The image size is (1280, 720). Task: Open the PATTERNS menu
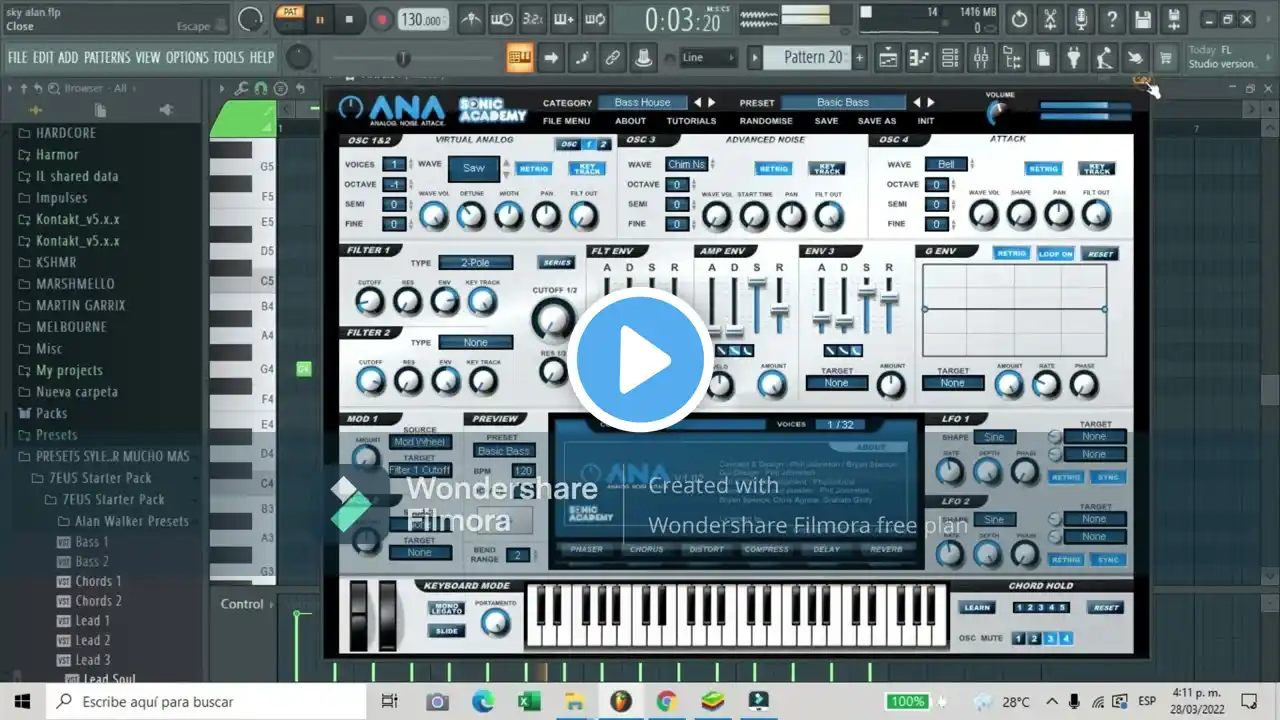click(107, 58)
